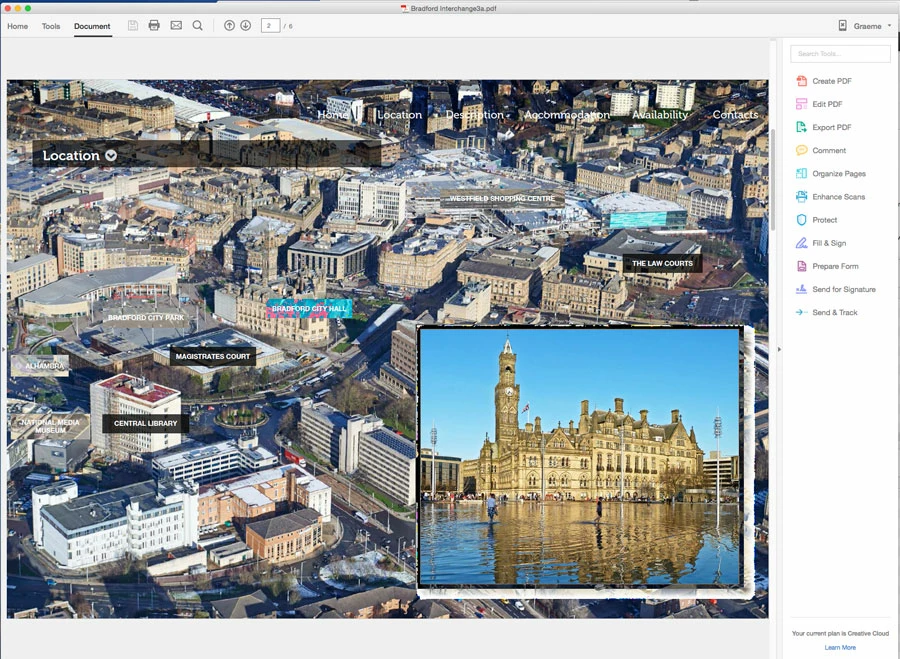
Task: Click the Westfield Shopping Centre label
Action: [502, 198]
